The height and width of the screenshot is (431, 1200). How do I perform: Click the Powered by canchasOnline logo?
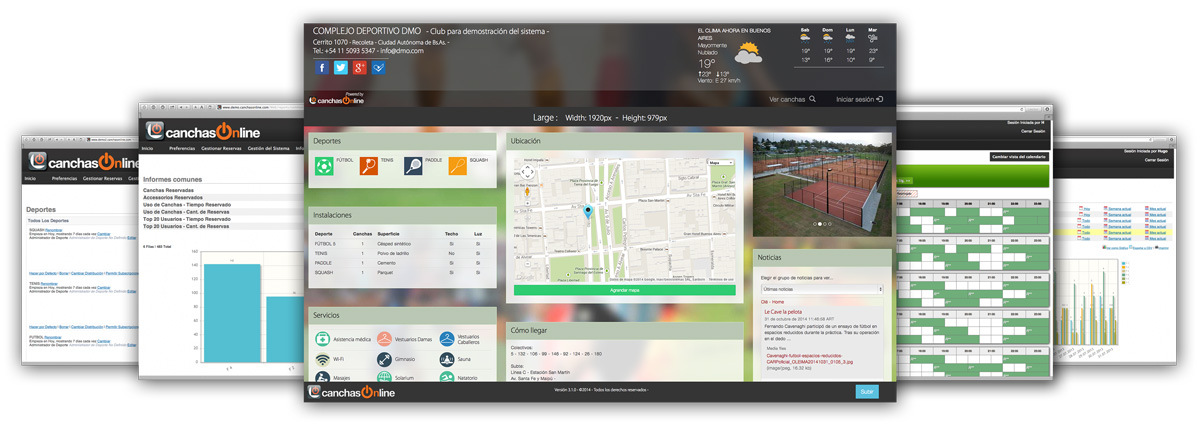337,99
